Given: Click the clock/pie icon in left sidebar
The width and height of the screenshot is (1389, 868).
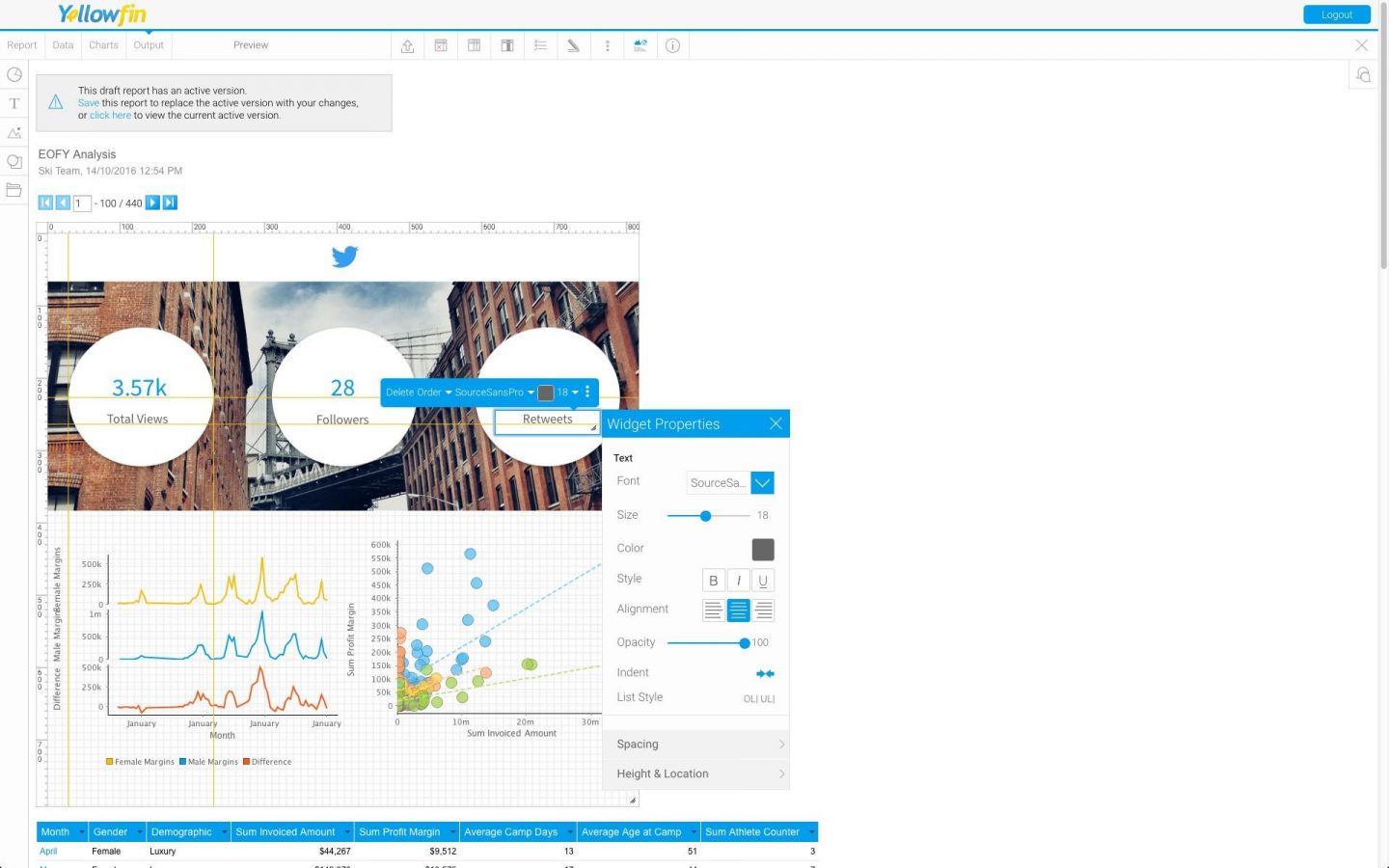Looking at the screenshot, I should tap(14, 74).
